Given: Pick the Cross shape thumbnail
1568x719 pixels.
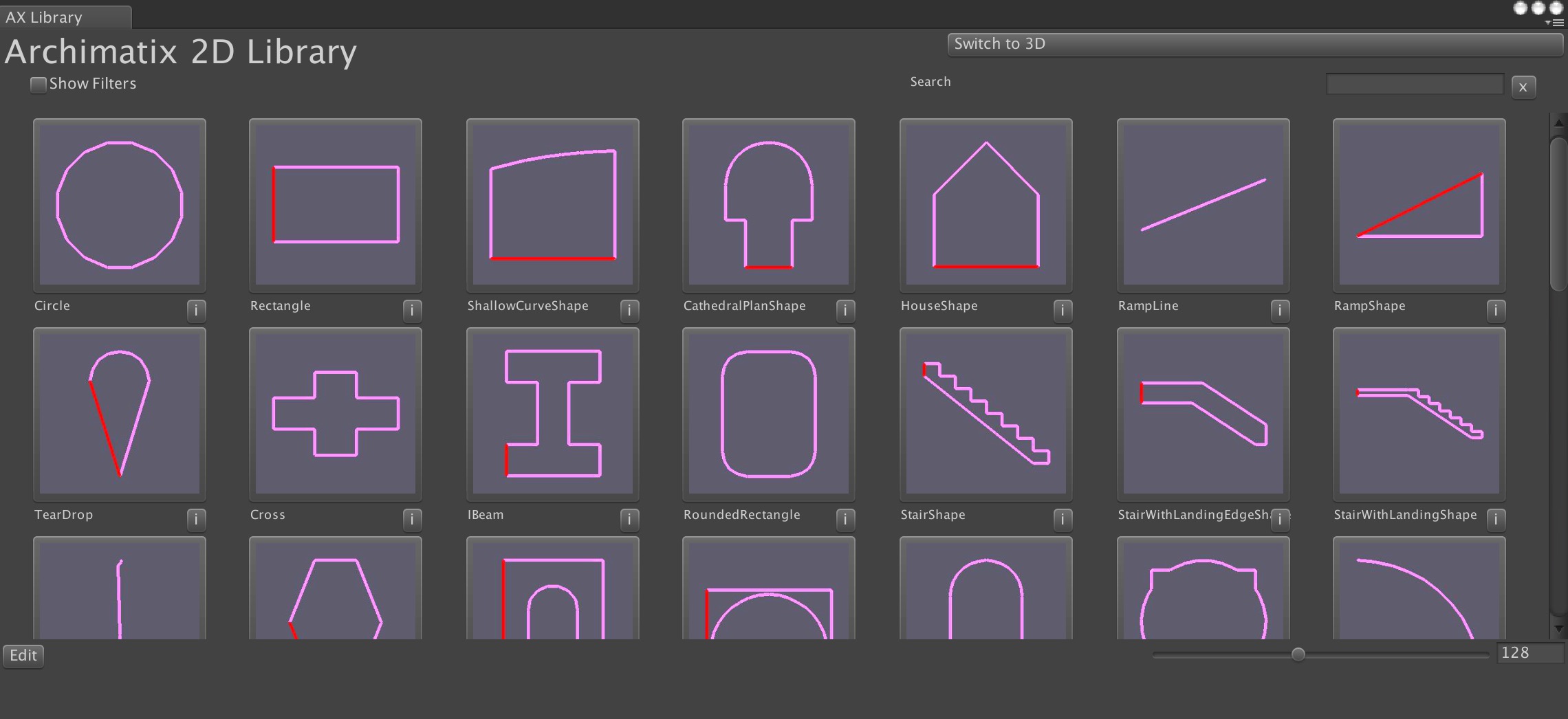Looking at the screenshot, I should pos(336,414).
